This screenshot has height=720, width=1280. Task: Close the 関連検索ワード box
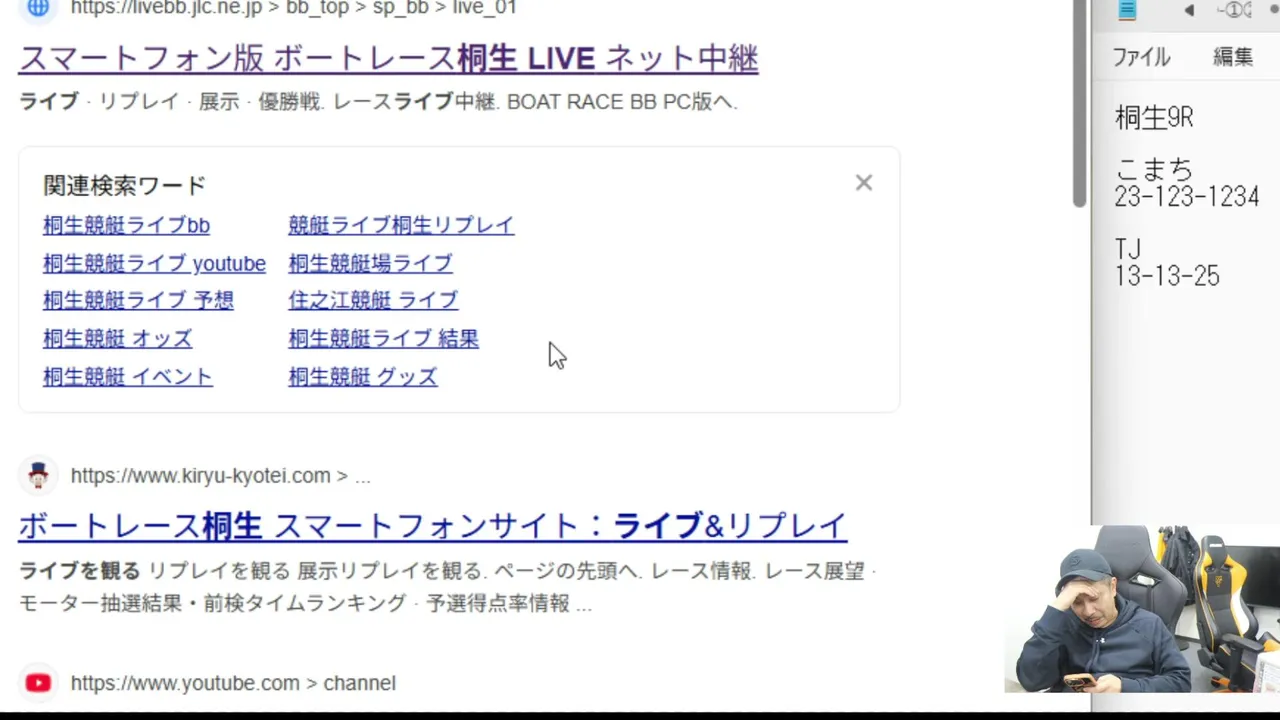tap(864, 183)
